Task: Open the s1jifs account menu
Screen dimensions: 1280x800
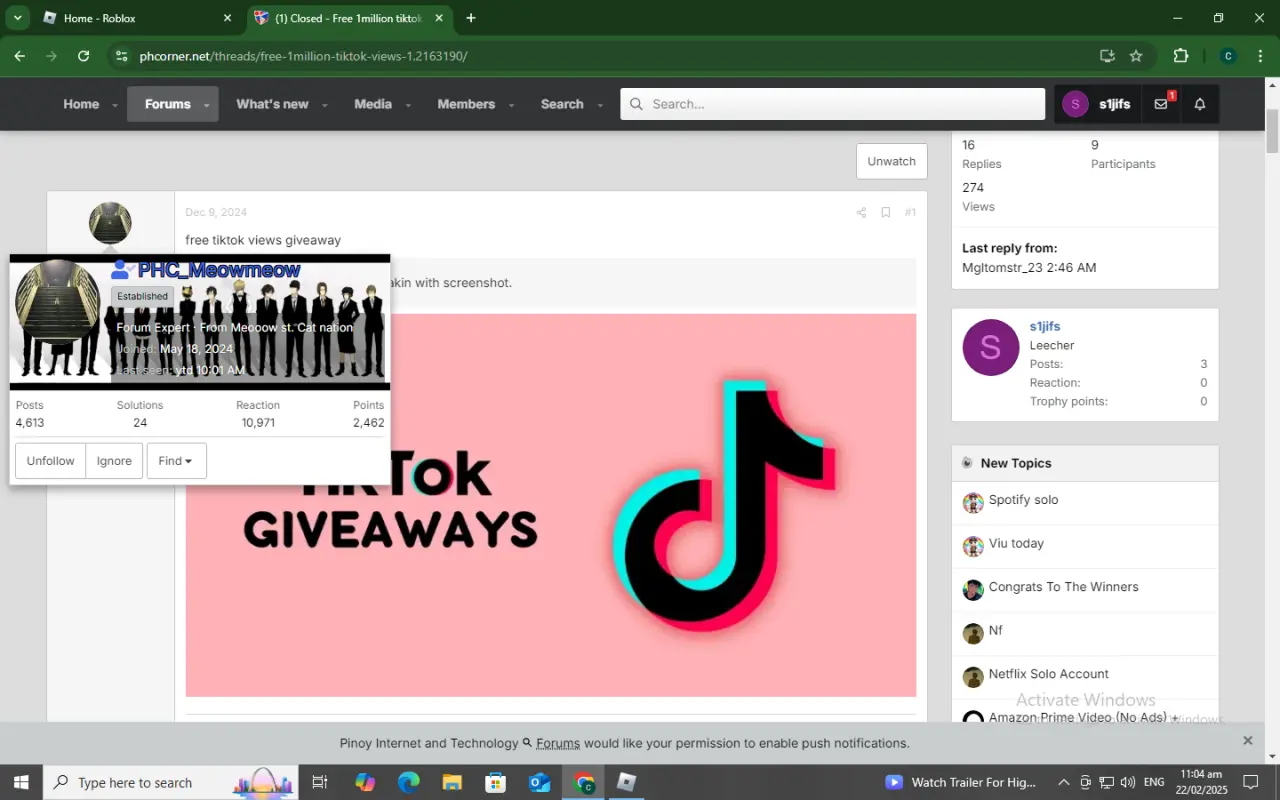Action: pyautogui.click(x=1098, y=104)
